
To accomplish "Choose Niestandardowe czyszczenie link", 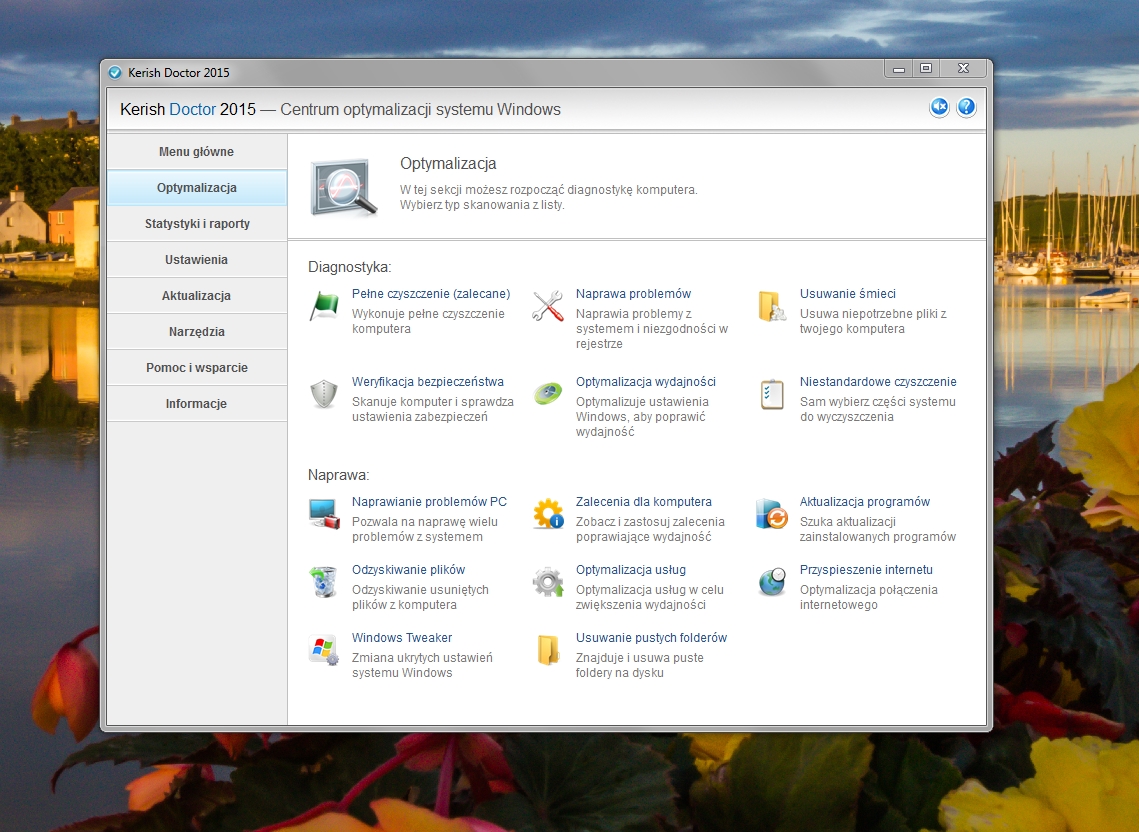I will (878, 381).
